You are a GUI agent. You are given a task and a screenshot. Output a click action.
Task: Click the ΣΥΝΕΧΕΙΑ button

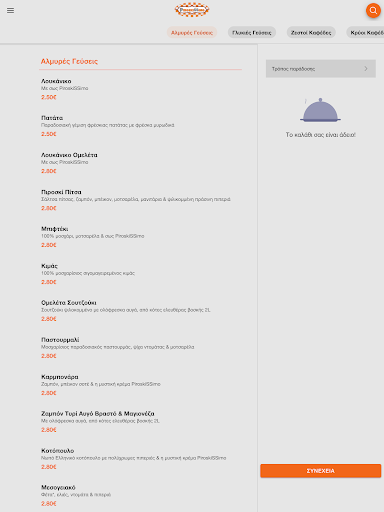[x=321, y=471]
